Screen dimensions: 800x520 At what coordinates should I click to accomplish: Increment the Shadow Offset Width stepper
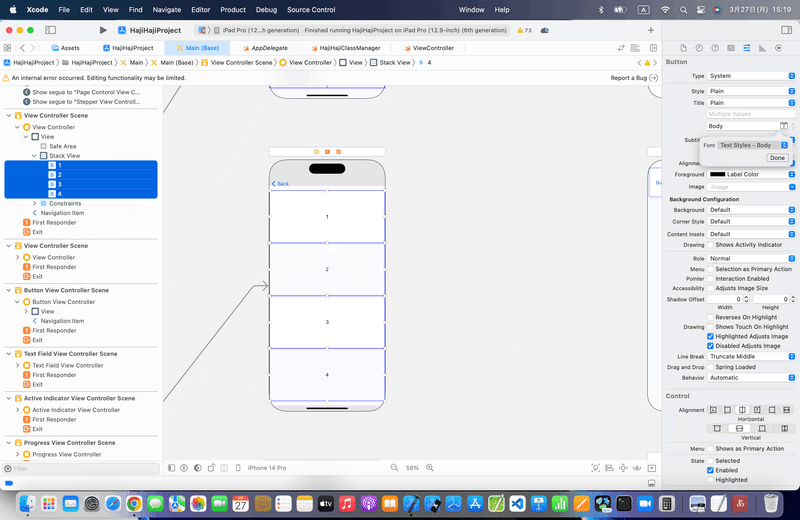click(x=746, y=298)
